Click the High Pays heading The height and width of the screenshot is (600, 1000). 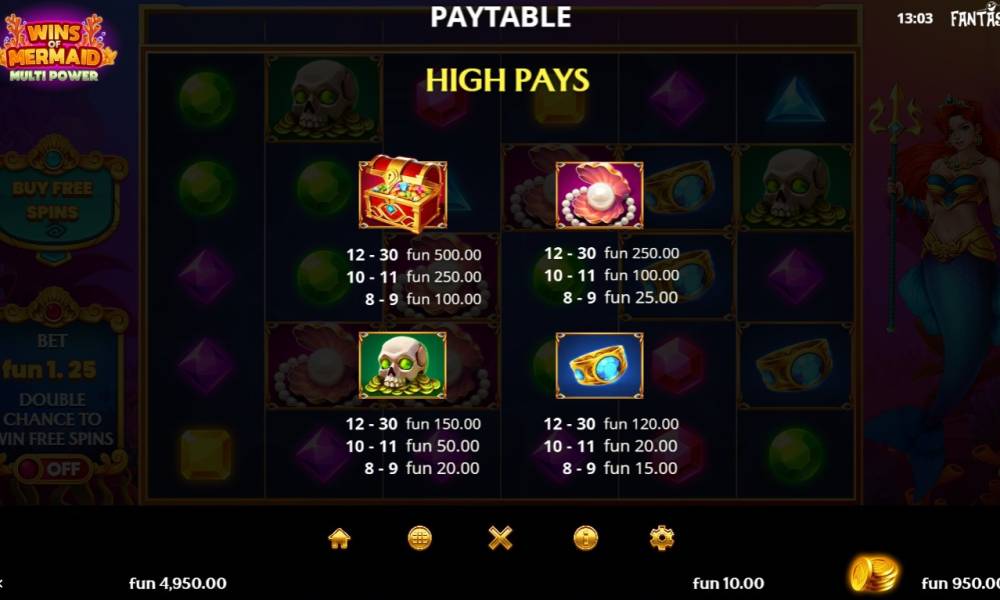tap(508, 80)
